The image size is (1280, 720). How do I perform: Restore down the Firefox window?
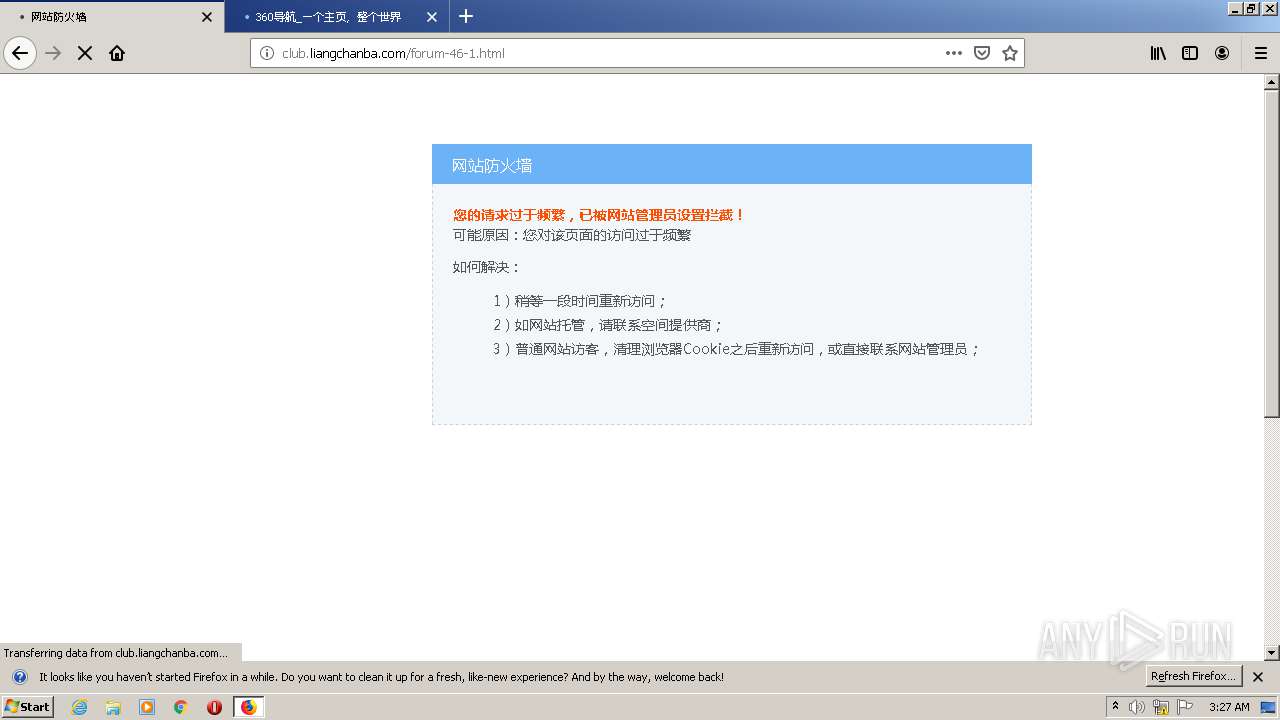1252,8
